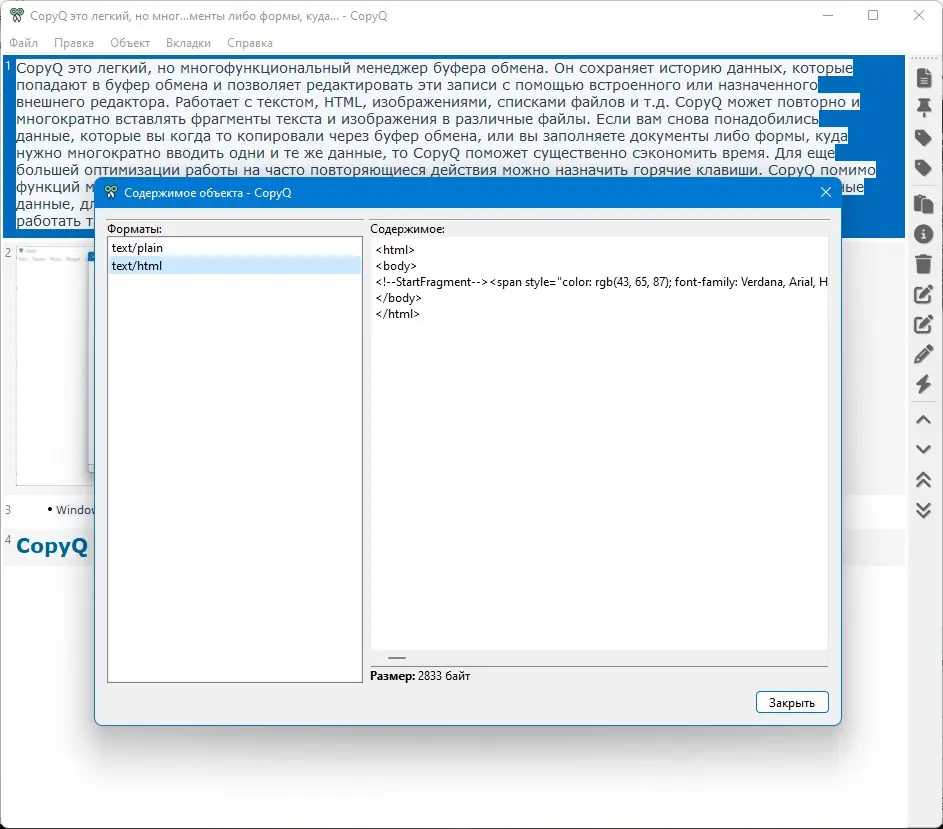Viewport: 943px width, 829px height.
Task: Select the text/plain format
Action: (235, 248)
